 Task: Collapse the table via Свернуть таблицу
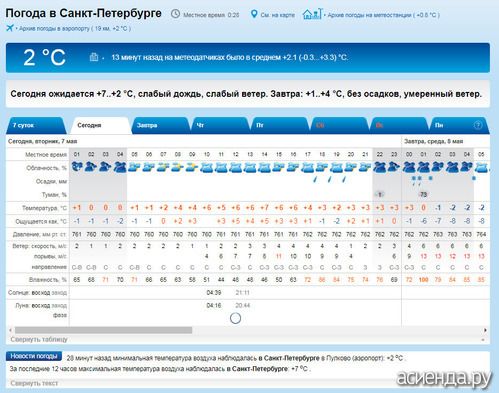coord(39,339)
